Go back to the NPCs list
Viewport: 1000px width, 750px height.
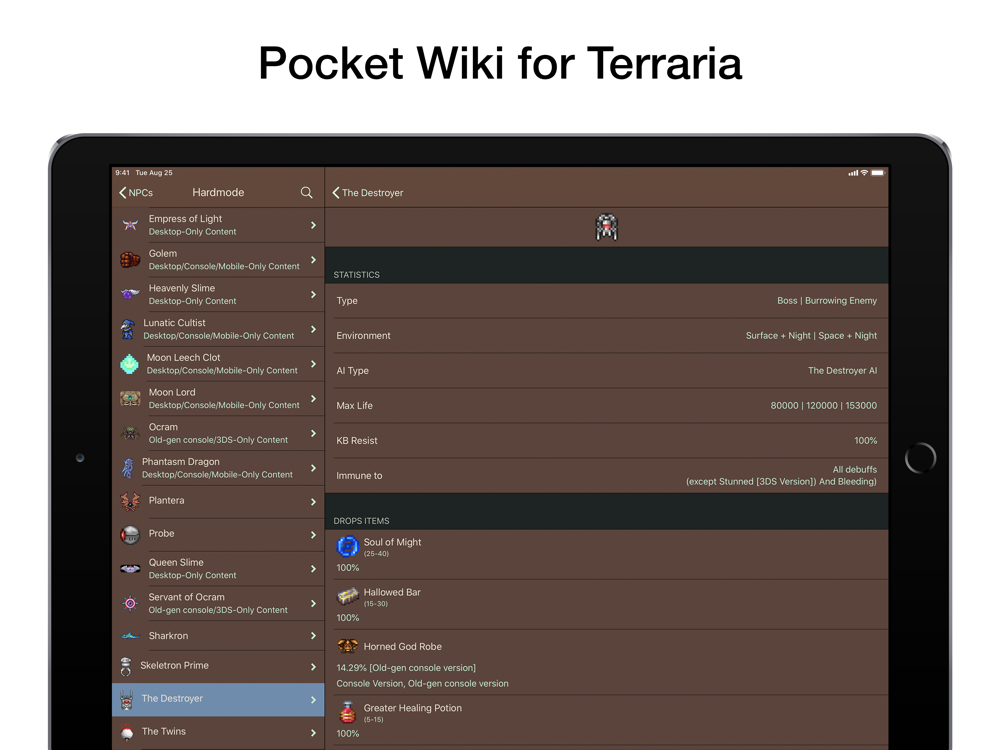pos(136,193)
